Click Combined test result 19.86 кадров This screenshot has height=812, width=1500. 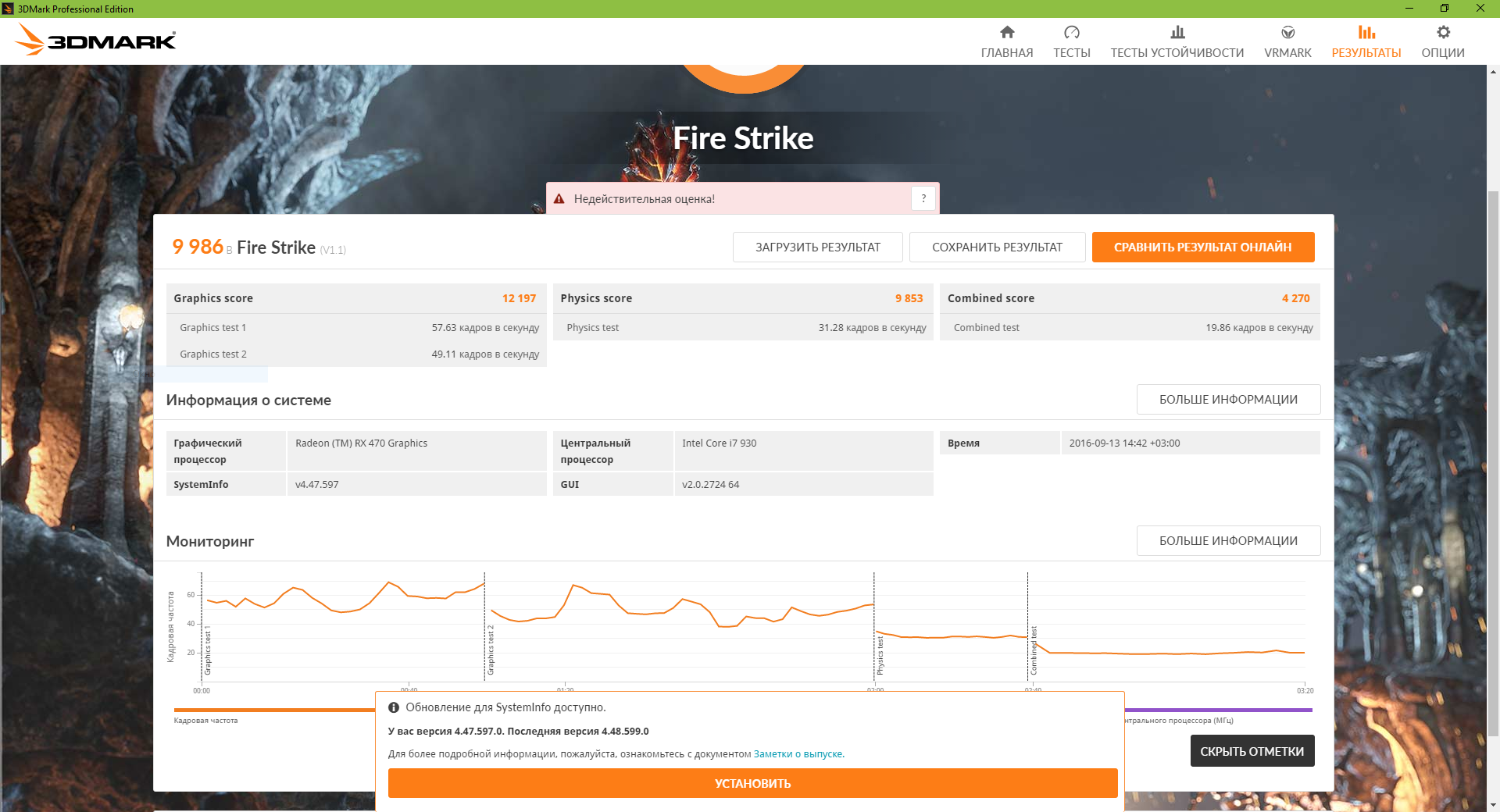1259,328
